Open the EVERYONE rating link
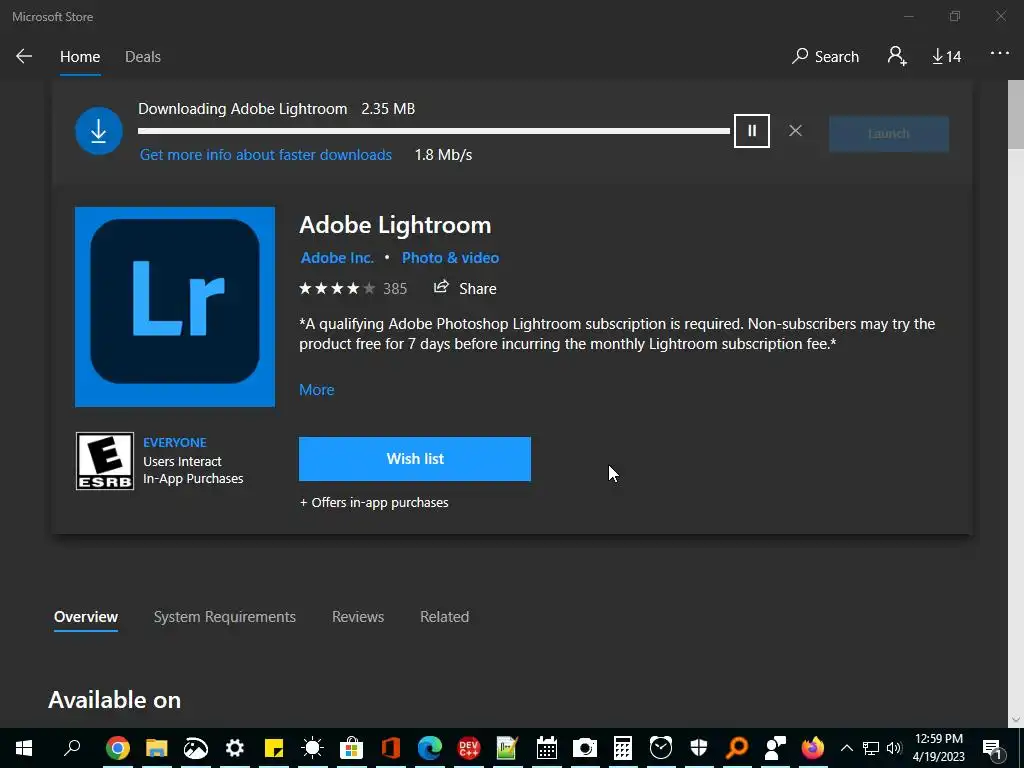The image size is (1024, 768). pyautogui.click(x=174, y=442)
